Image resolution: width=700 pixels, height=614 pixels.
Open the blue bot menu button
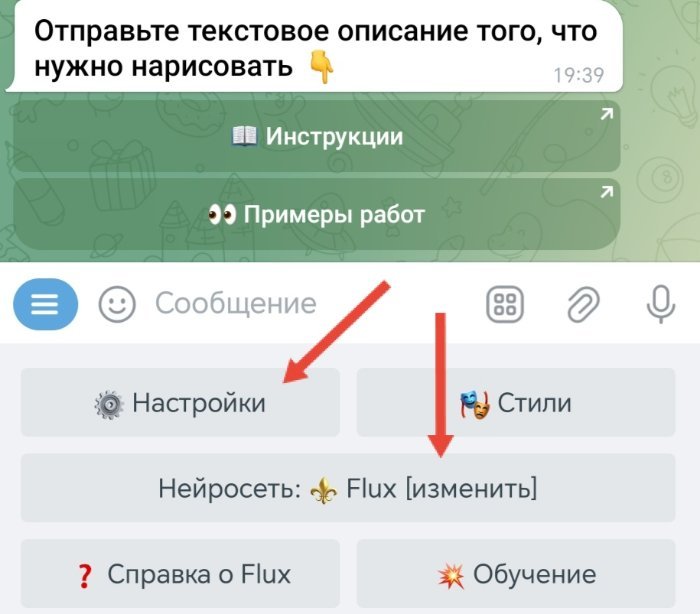tap(46, 304)
